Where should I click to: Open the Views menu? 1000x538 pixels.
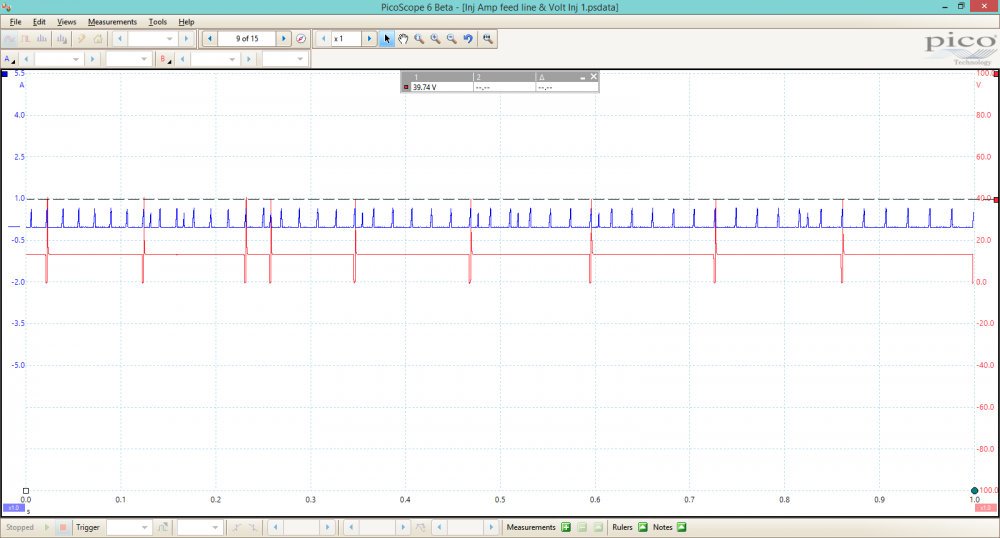[x=66, y=22]
